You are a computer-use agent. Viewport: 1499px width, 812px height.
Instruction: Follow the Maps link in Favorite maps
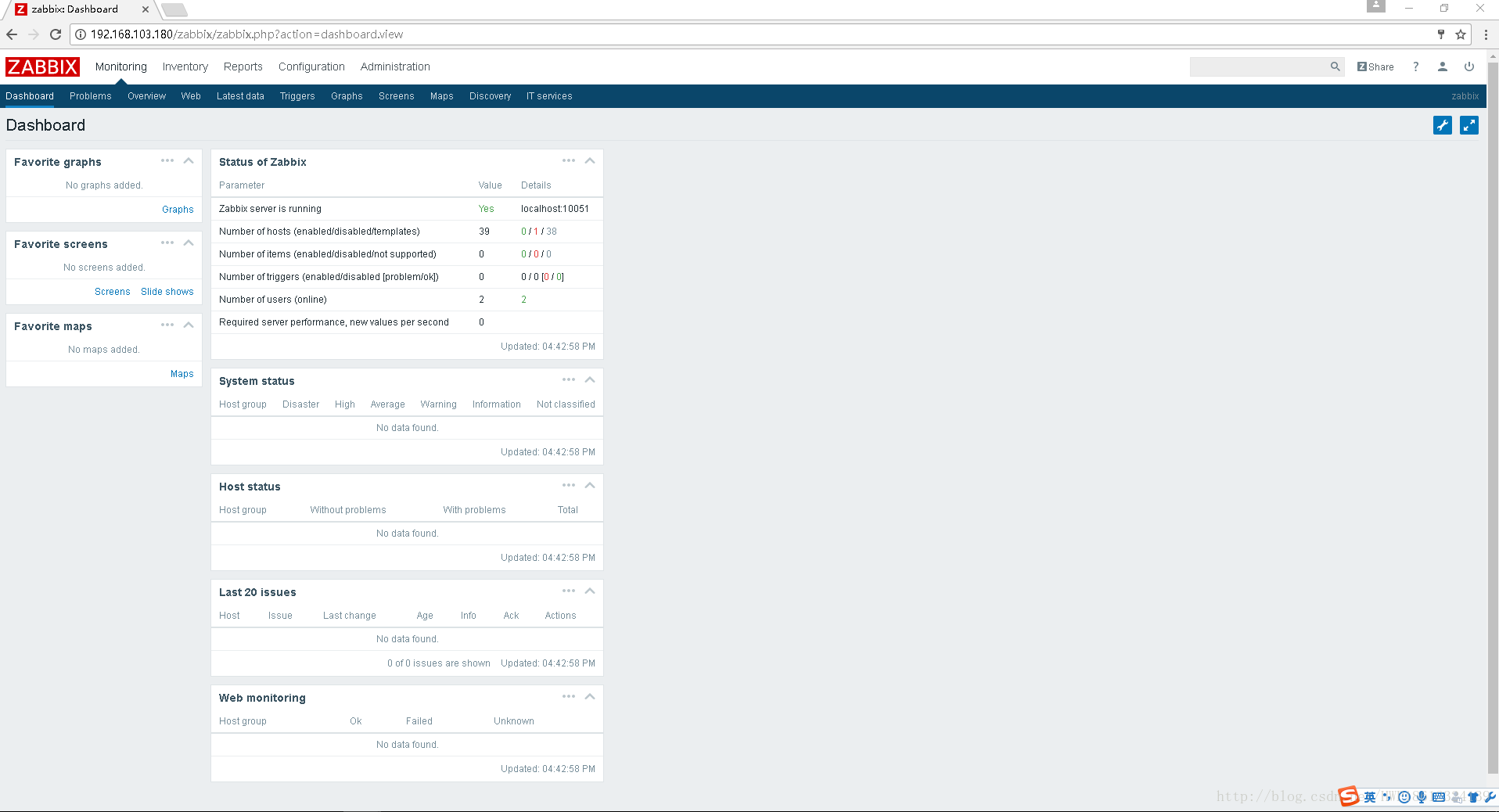(x=182, y=374)
